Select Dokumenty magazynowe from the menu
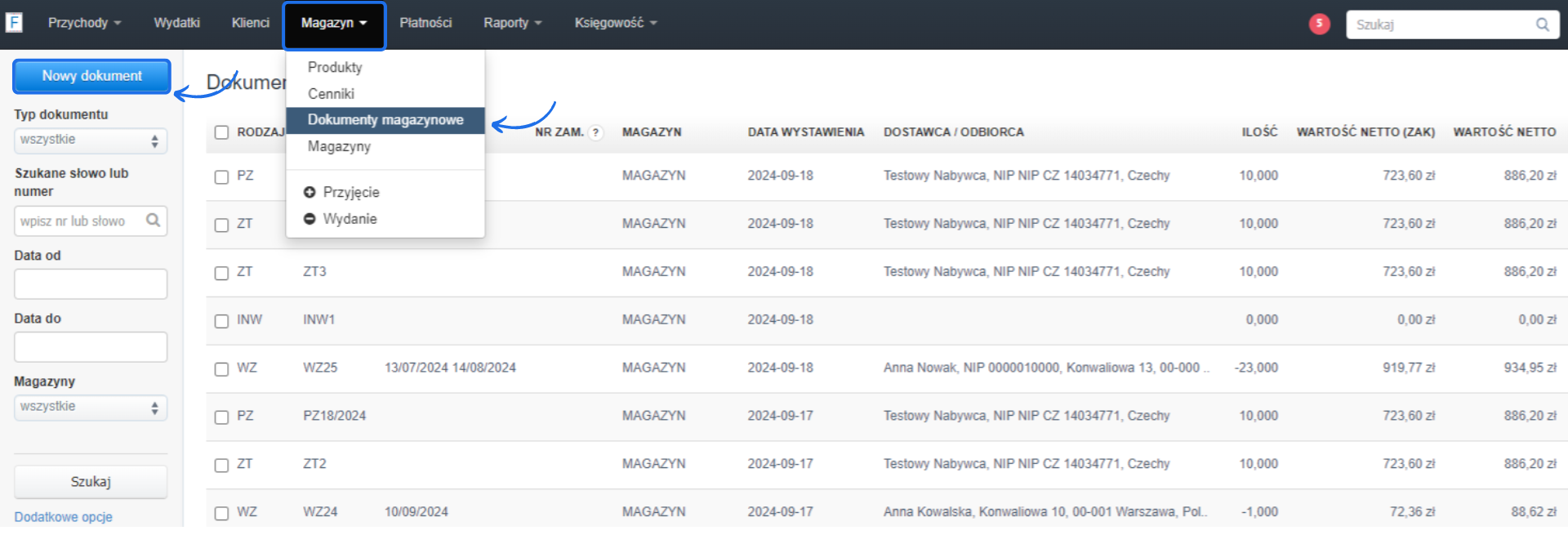 coord(385,120)
